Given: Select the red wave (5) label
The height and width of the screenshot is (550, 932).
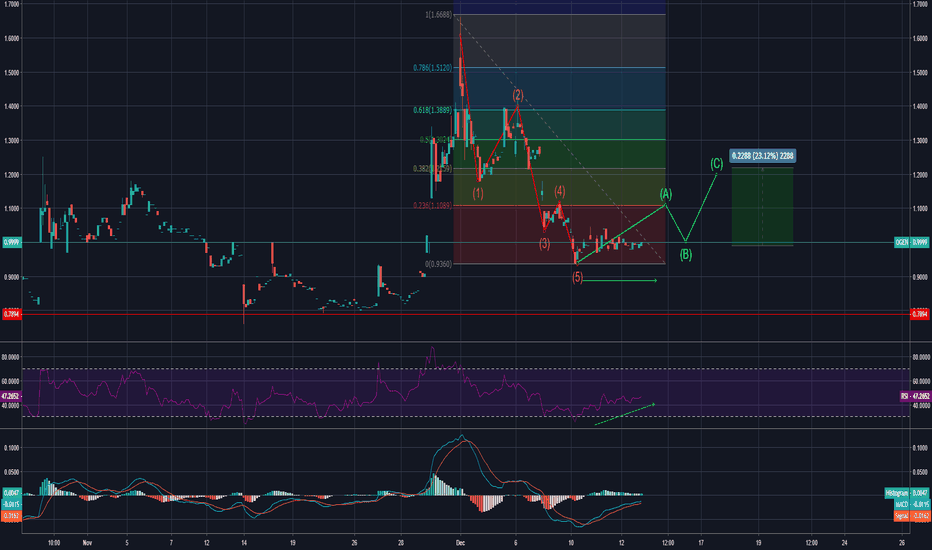Looking at the screenshot, I should 577,278.
